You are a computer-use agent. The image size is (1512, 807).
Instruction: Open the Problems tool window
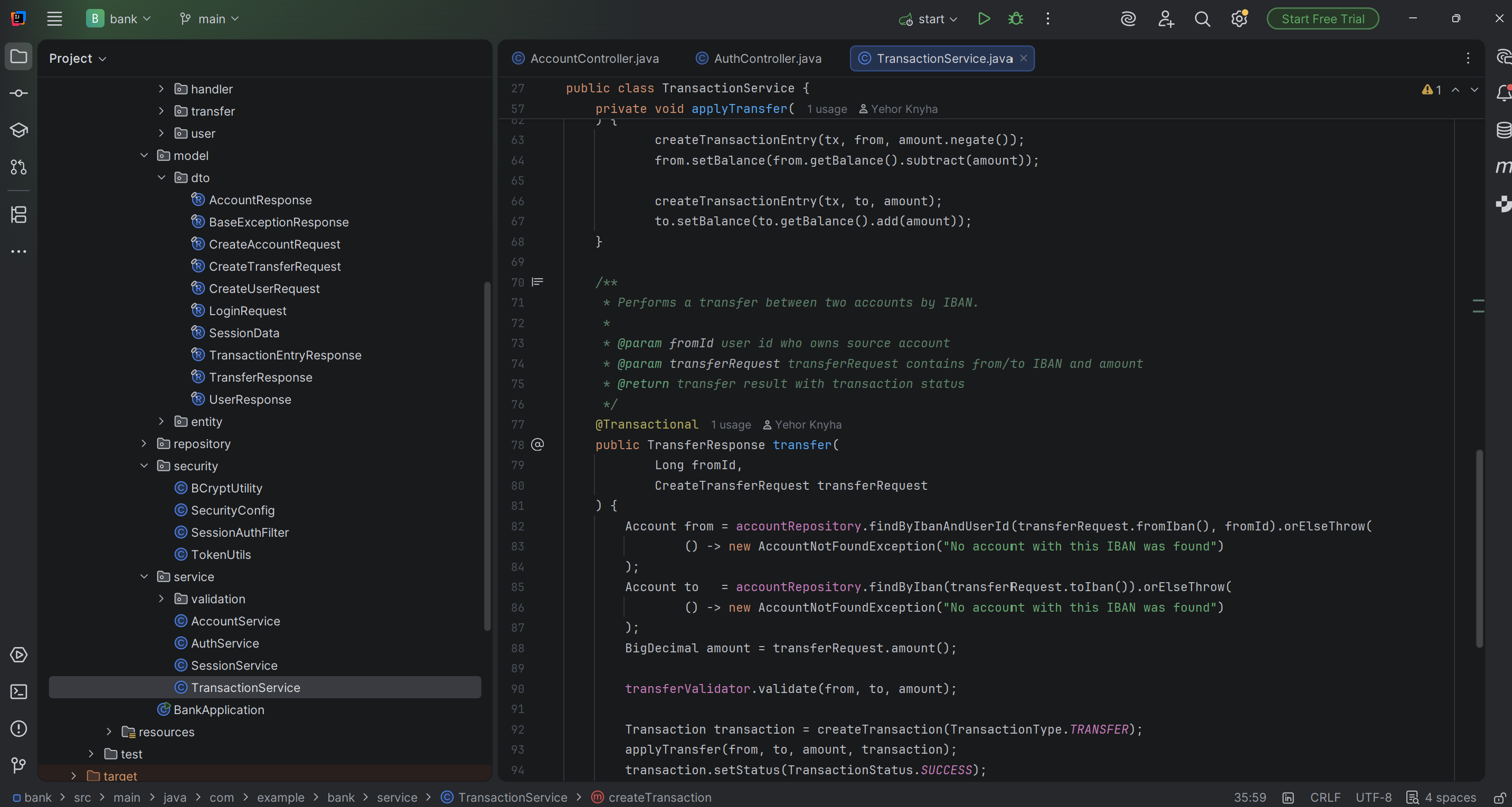[x=19, y=728]
